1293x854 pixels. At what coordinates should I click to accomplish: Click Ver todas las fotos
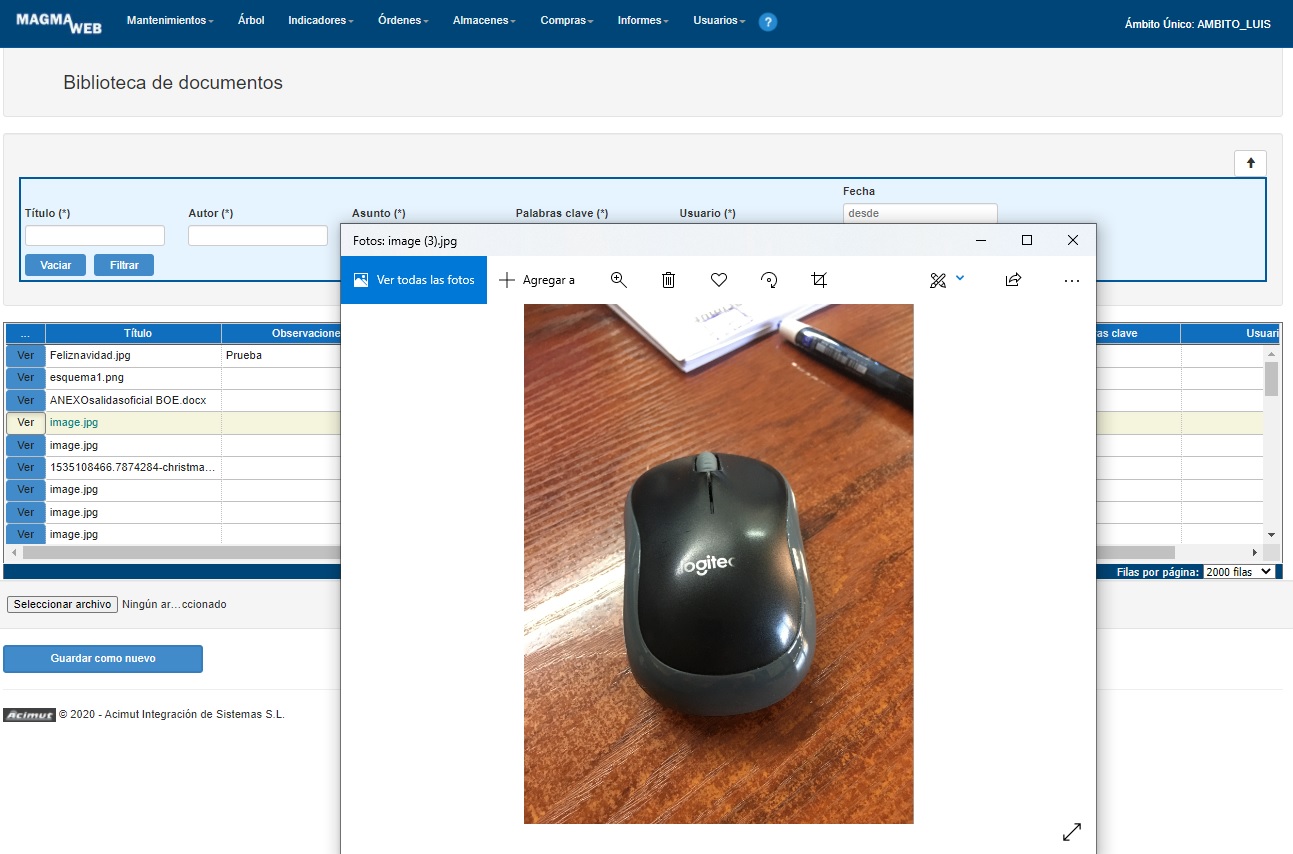point(414,280)
